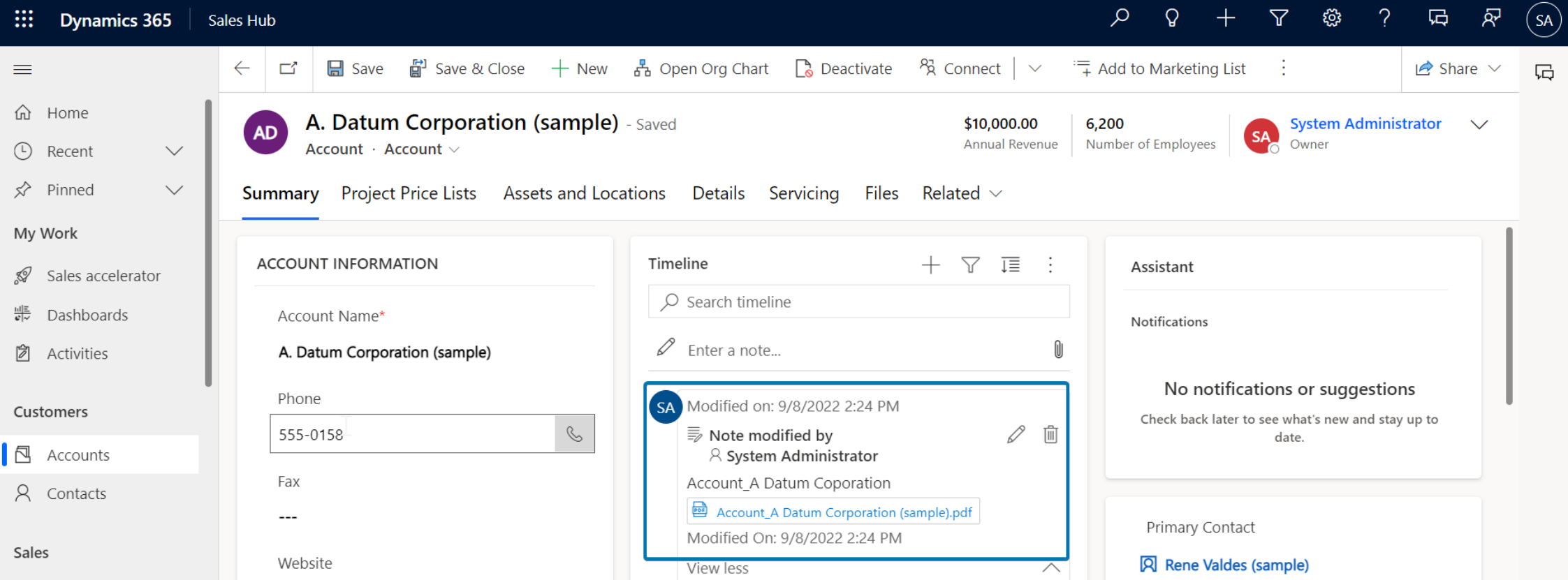Open the Settings gear in top bar

[x=1332, y=19]
